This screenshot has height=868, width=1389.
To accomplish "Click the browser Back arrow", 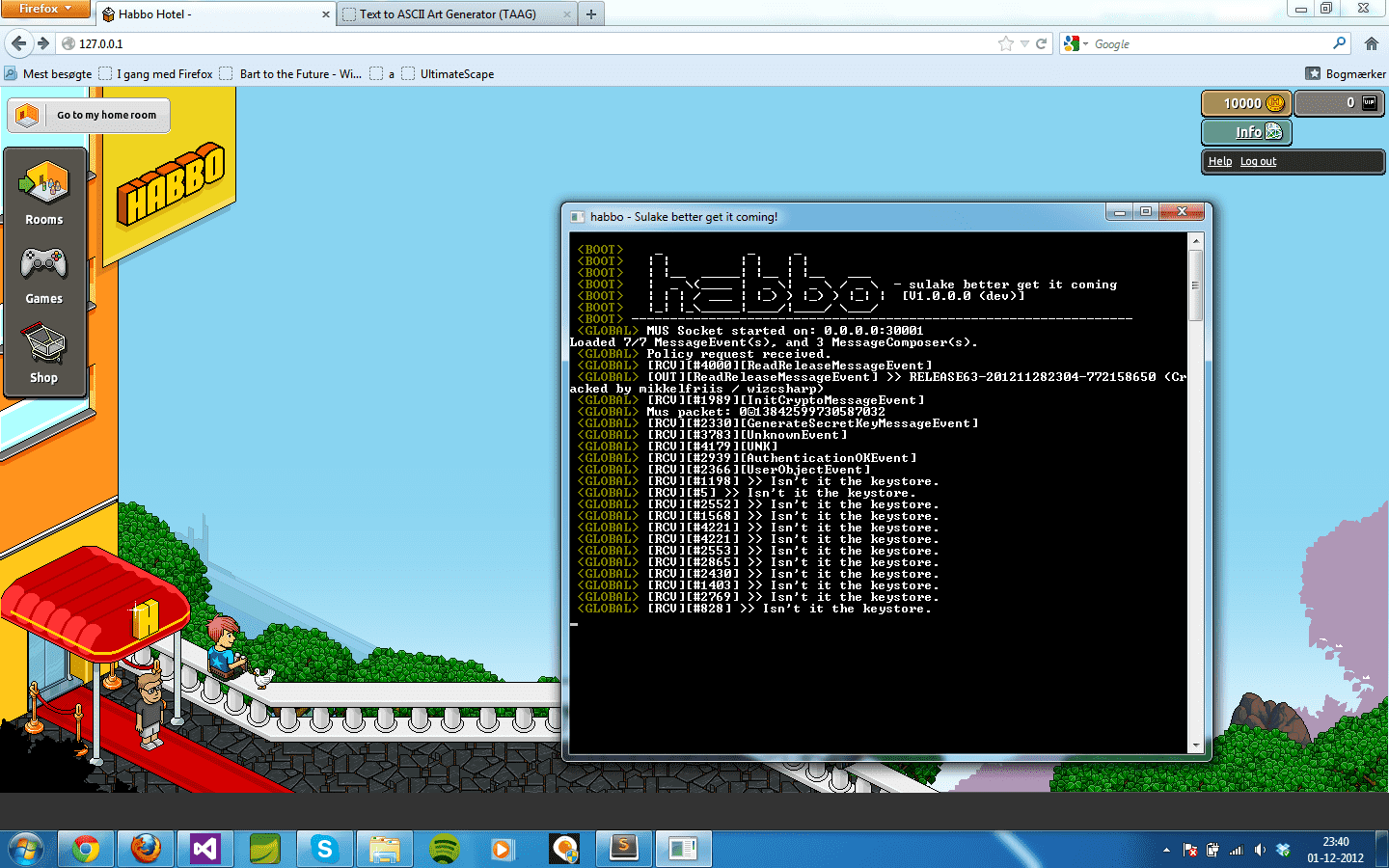I will pyautogui.click(x=19, y=43).
